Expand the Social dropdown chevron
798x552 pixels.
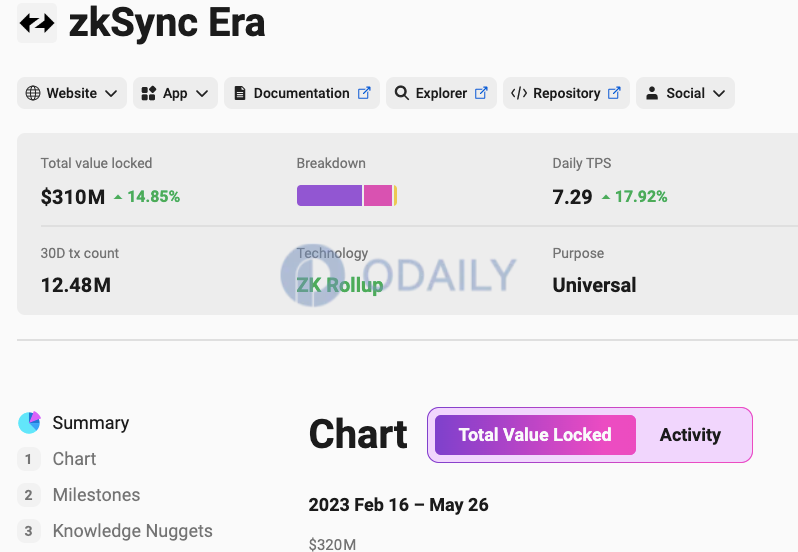(x=719, y=94)
